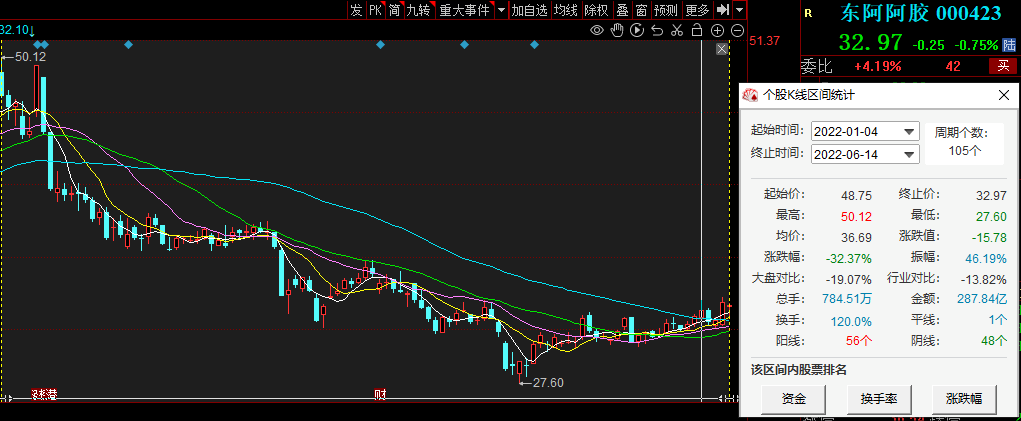1021x421 pixels.
Task: Click the 涨跌幅 ranking button
Action: tap(964, 399)
